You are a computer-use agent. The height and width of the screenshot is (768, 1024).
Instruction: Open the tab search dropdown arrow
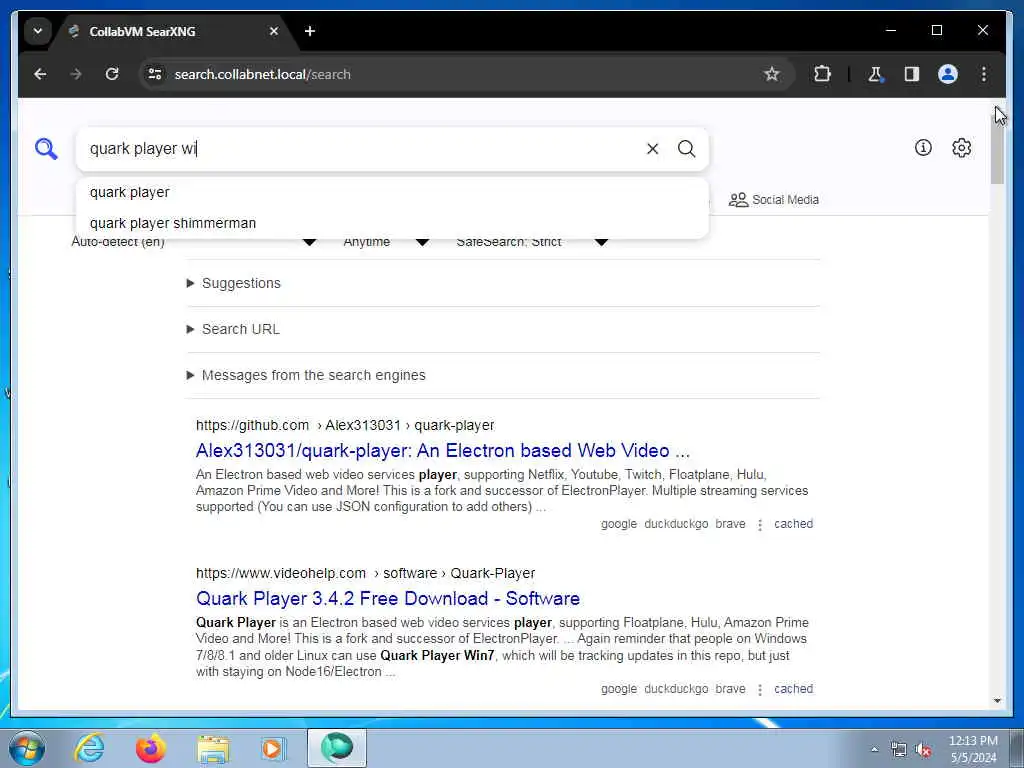38,31
